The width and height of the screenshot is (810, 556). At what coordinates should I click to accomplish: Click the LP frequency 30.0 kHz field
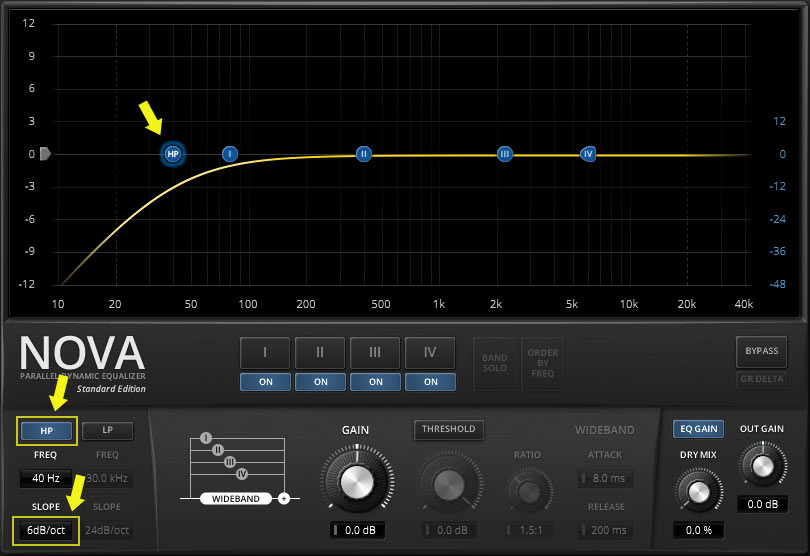(107, 478)
